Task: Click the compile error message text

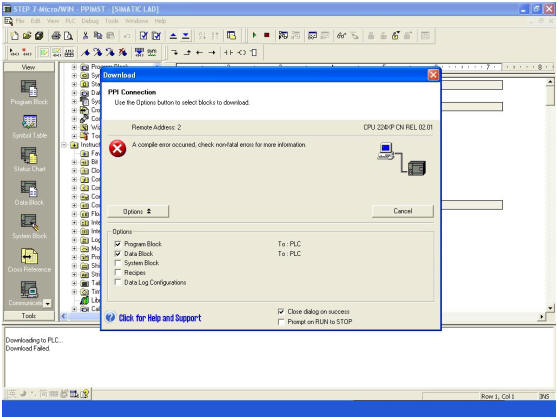Action: (218, 145)
